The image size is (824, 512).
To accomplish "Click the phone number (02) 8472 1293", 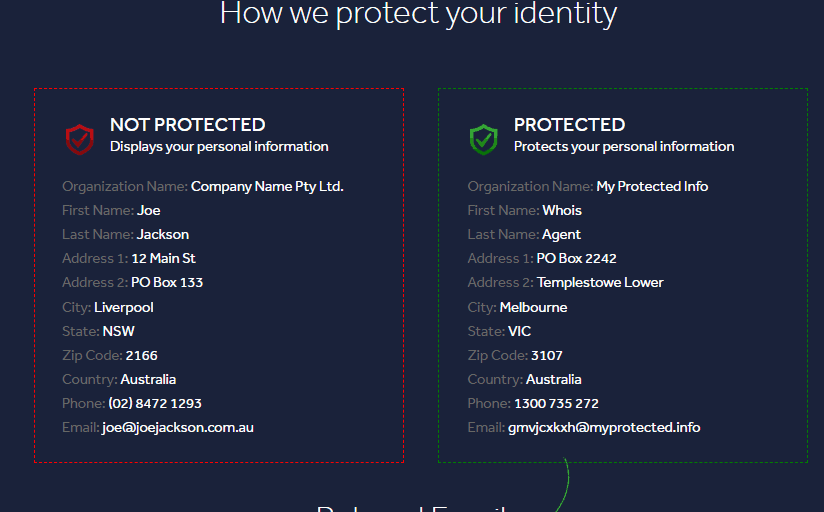I will pyautogui.click(x=155, y=403).
